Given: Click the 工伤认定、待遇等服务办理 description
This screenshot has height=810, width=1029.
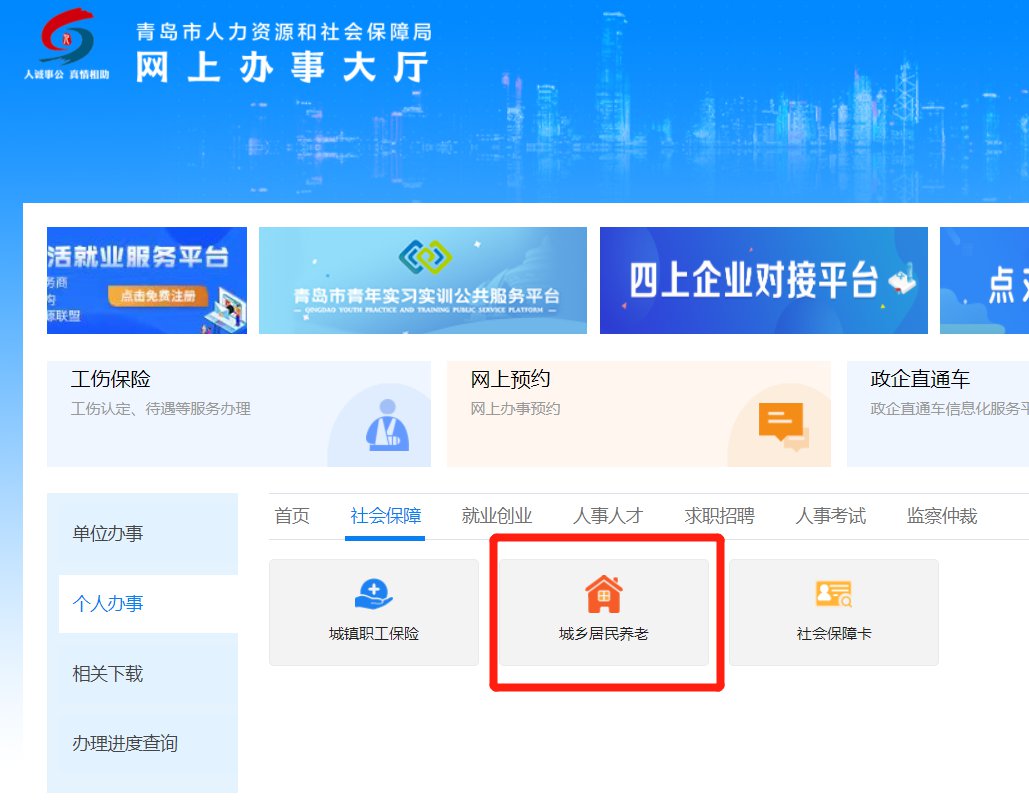Looking at the screenshot, I should [161, 409].
